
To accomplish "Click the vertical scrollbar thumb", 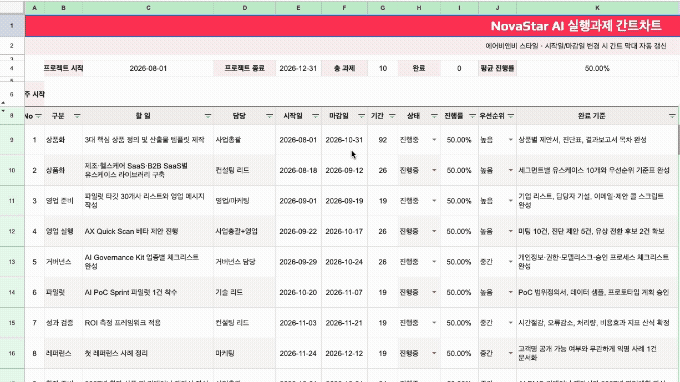I will tap(678, 140).
